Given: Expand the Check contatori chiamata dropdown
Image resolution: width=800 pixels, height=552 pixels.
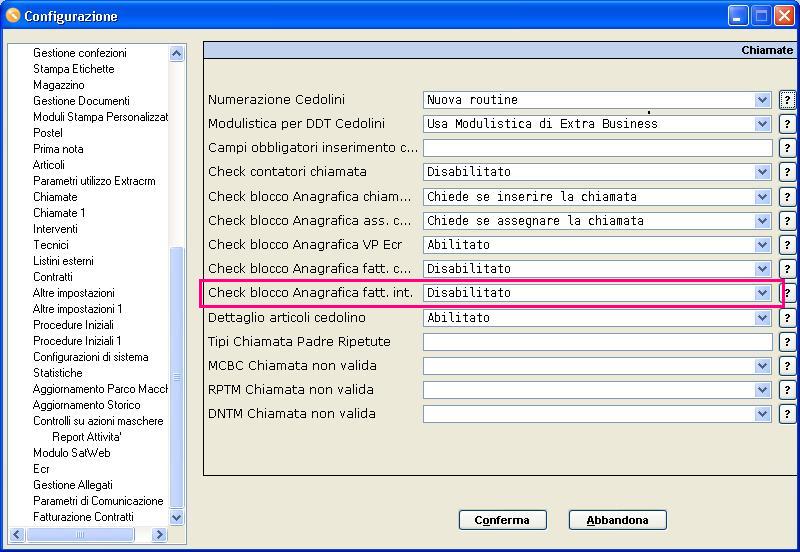Looking at the screenshot, I should coord(762,172).
